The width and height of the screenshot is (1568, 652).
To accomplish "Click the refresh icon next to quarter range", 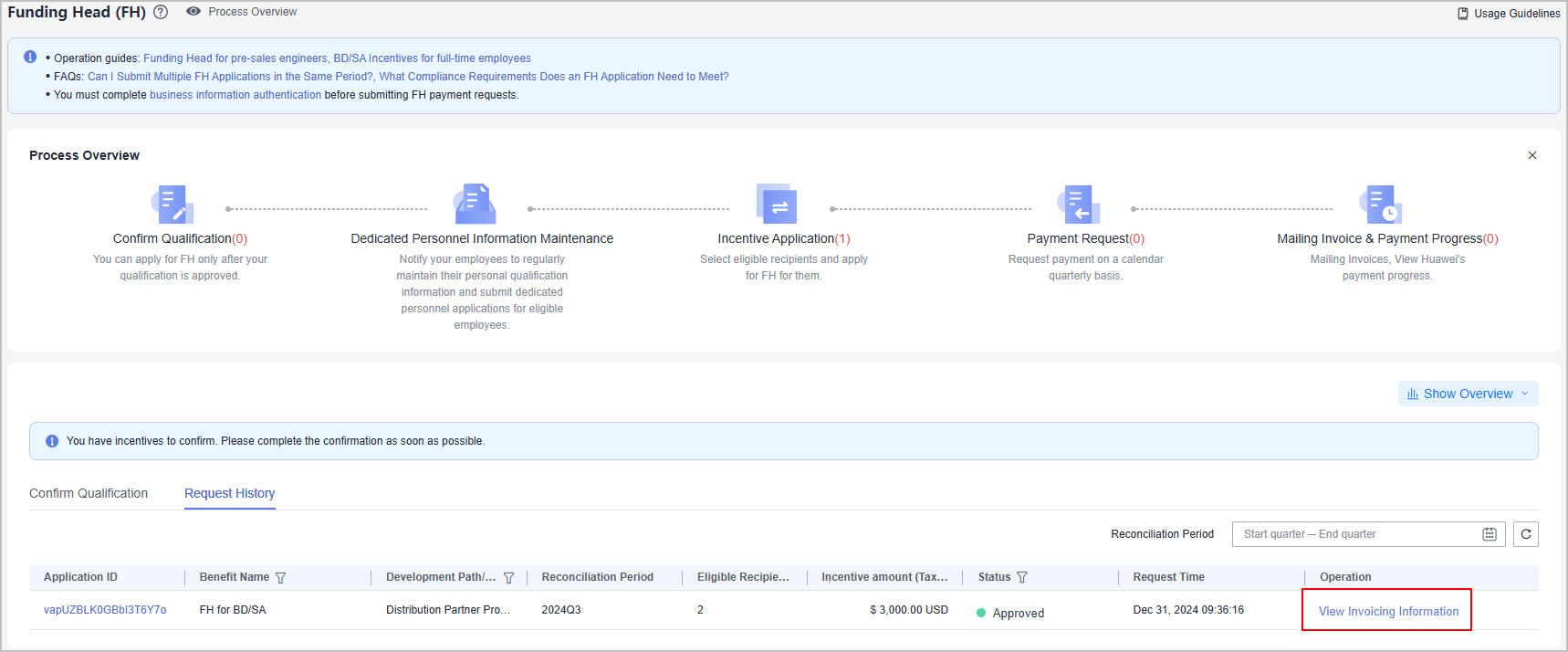I will [1525, 534].
